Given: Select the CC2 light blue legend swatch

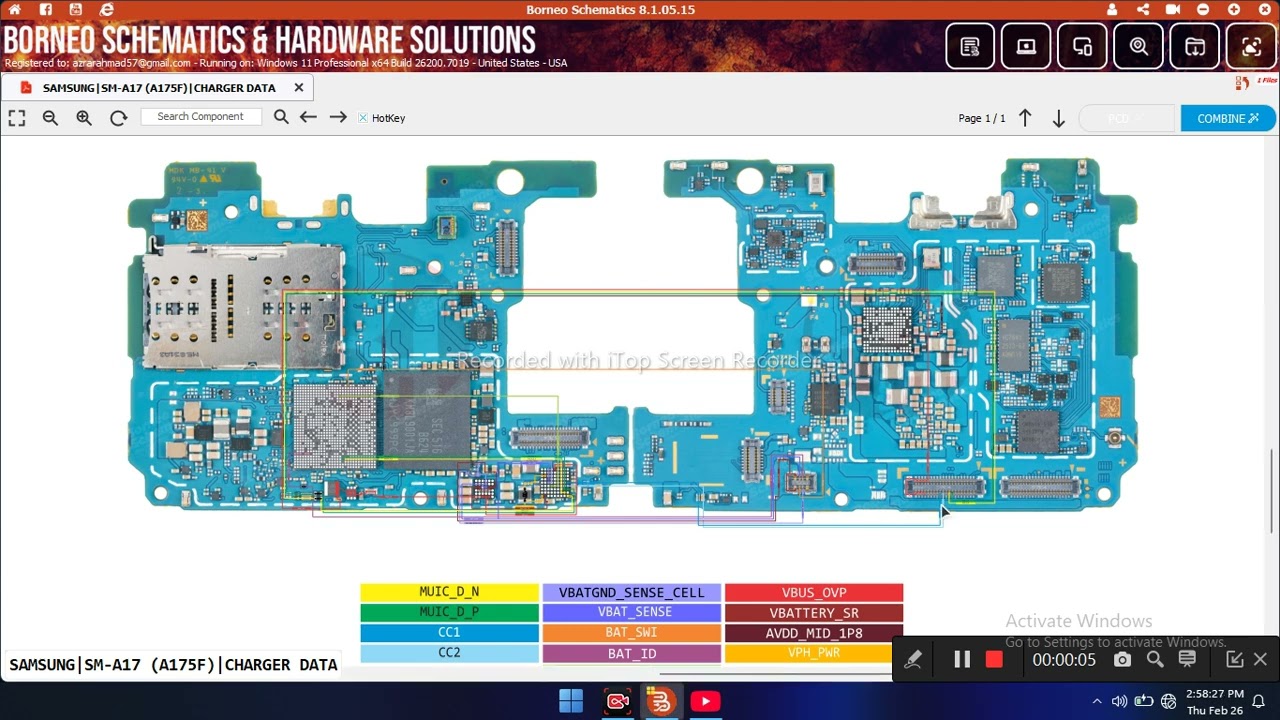Looking at the screenshot, I should tap(449, 653).
